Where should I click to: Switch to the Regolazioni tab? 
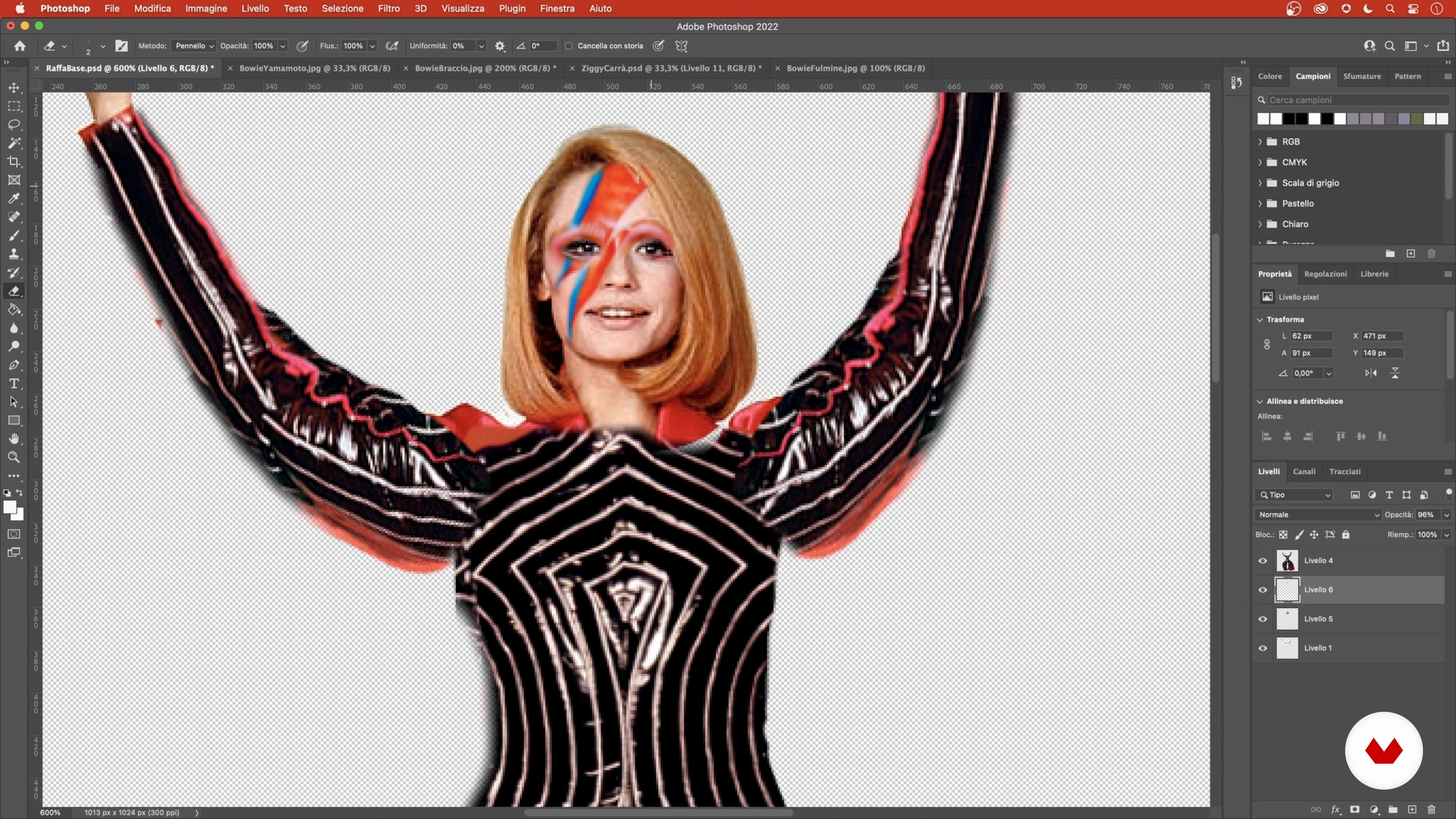(1326, 273)
